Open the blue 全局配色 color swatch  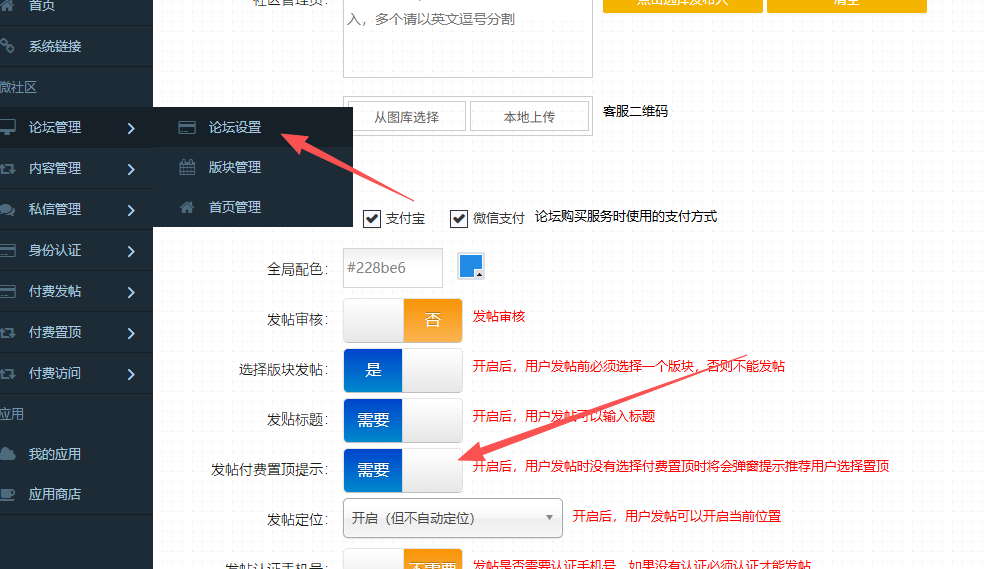tap(470, 266)
